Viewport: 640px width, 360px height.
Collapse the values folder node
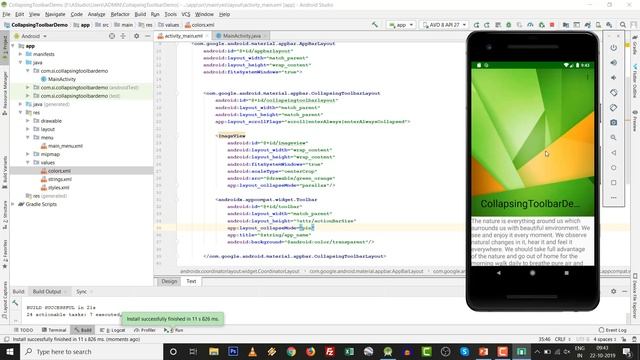pyautogui.click(x=28, y=162)
